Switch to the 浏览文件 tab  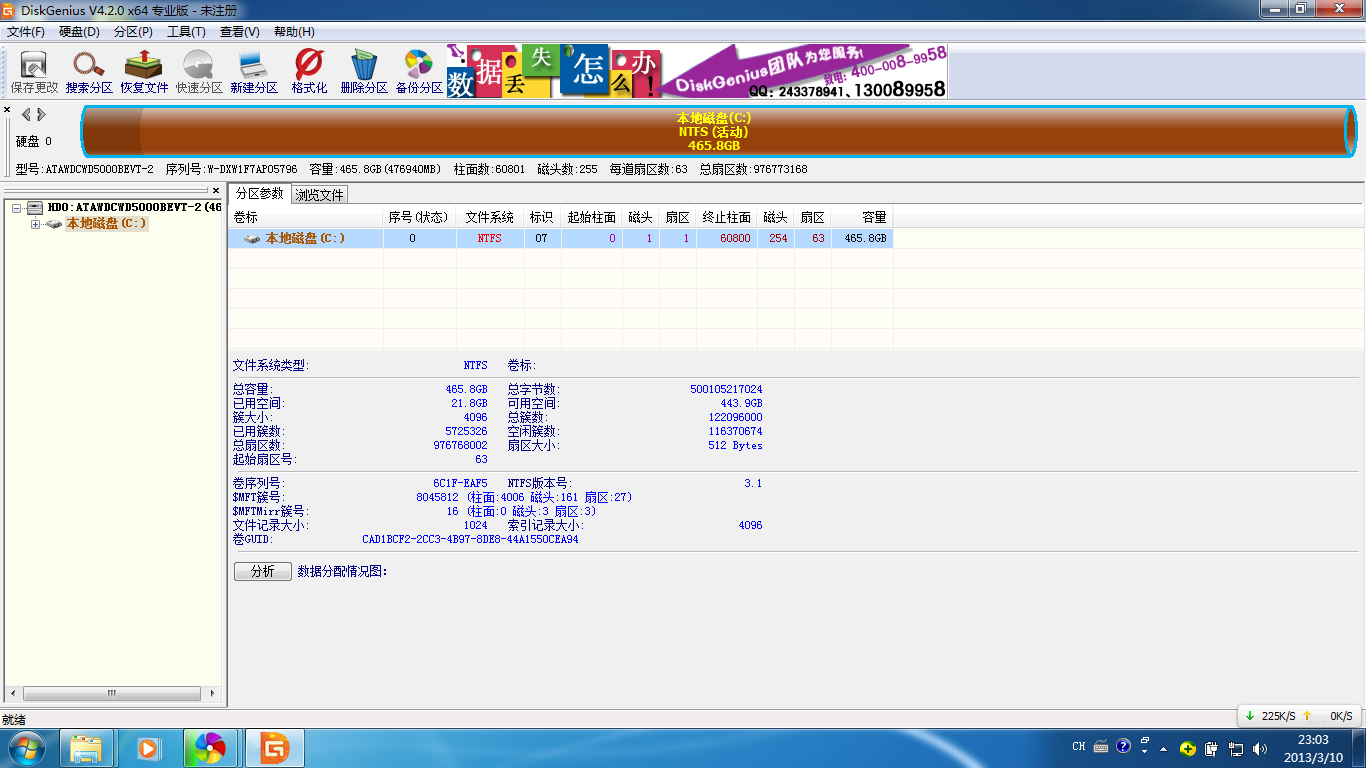tap(320, 195)
